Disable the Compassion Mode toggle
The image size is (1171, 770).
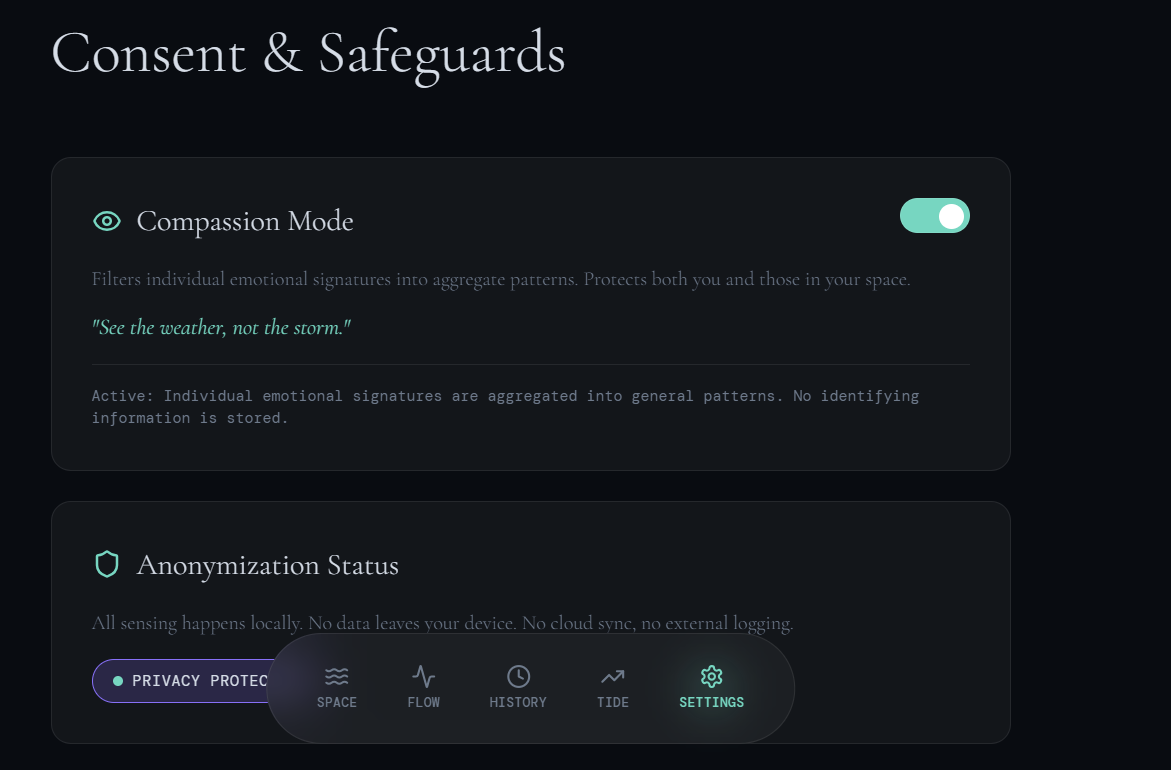pyautogui.click(x=934, y=216)
